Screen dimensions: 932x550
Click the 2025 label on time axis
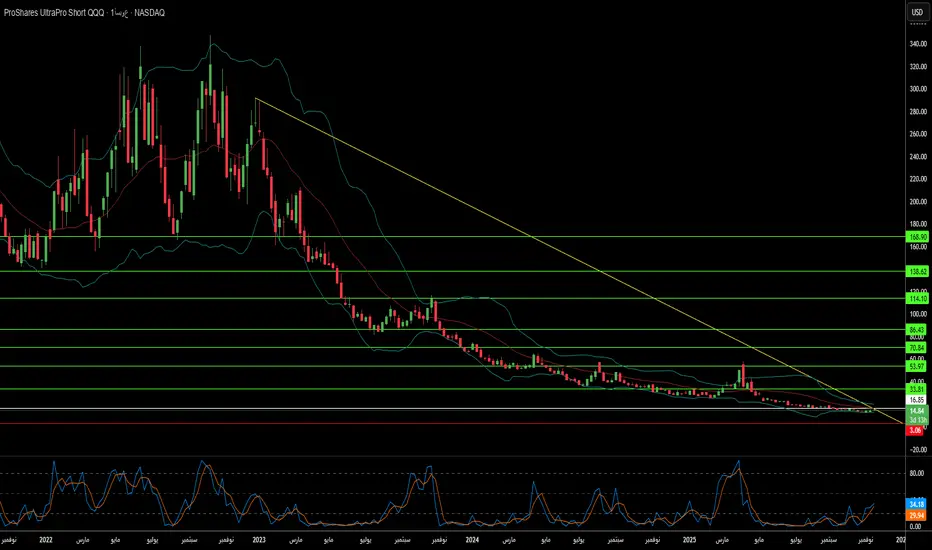pos(686,539)
